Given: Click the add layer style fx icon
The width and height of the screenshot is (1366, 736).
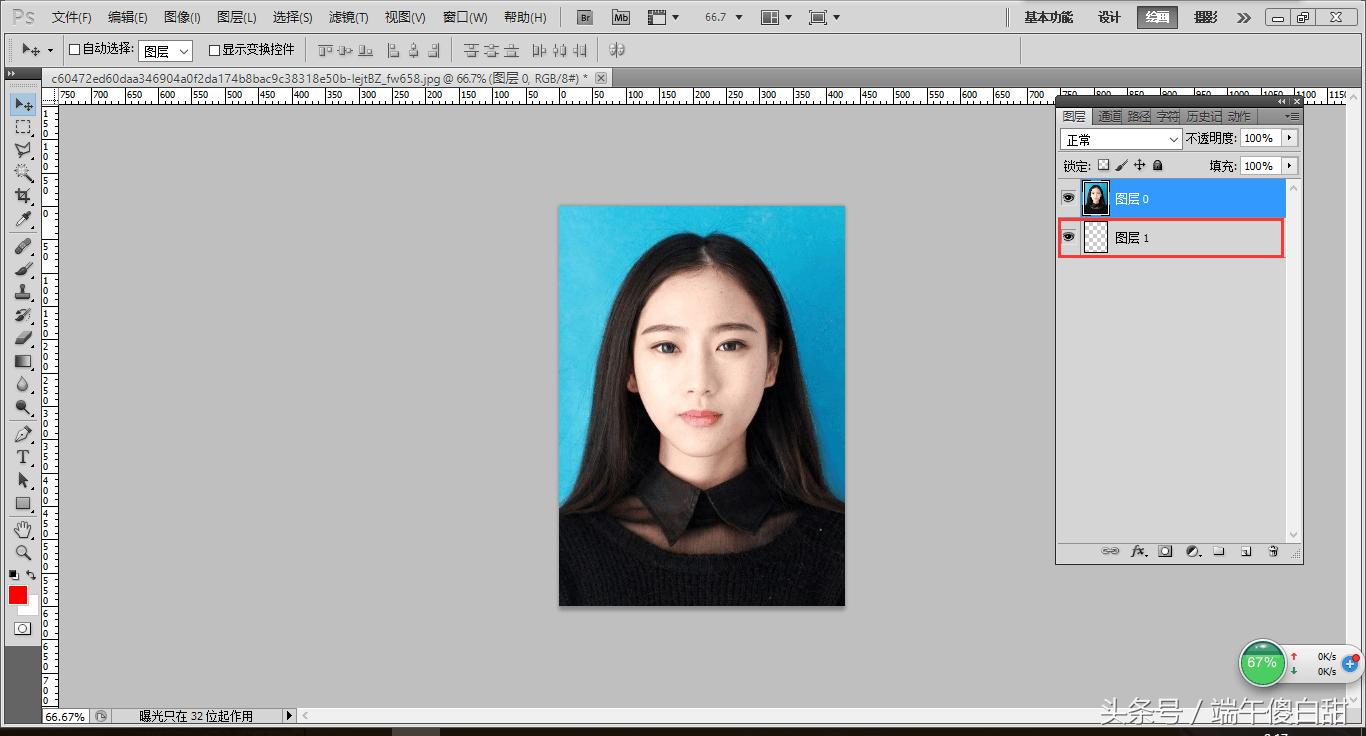Looking at the screenshot, I should 1138,551.
